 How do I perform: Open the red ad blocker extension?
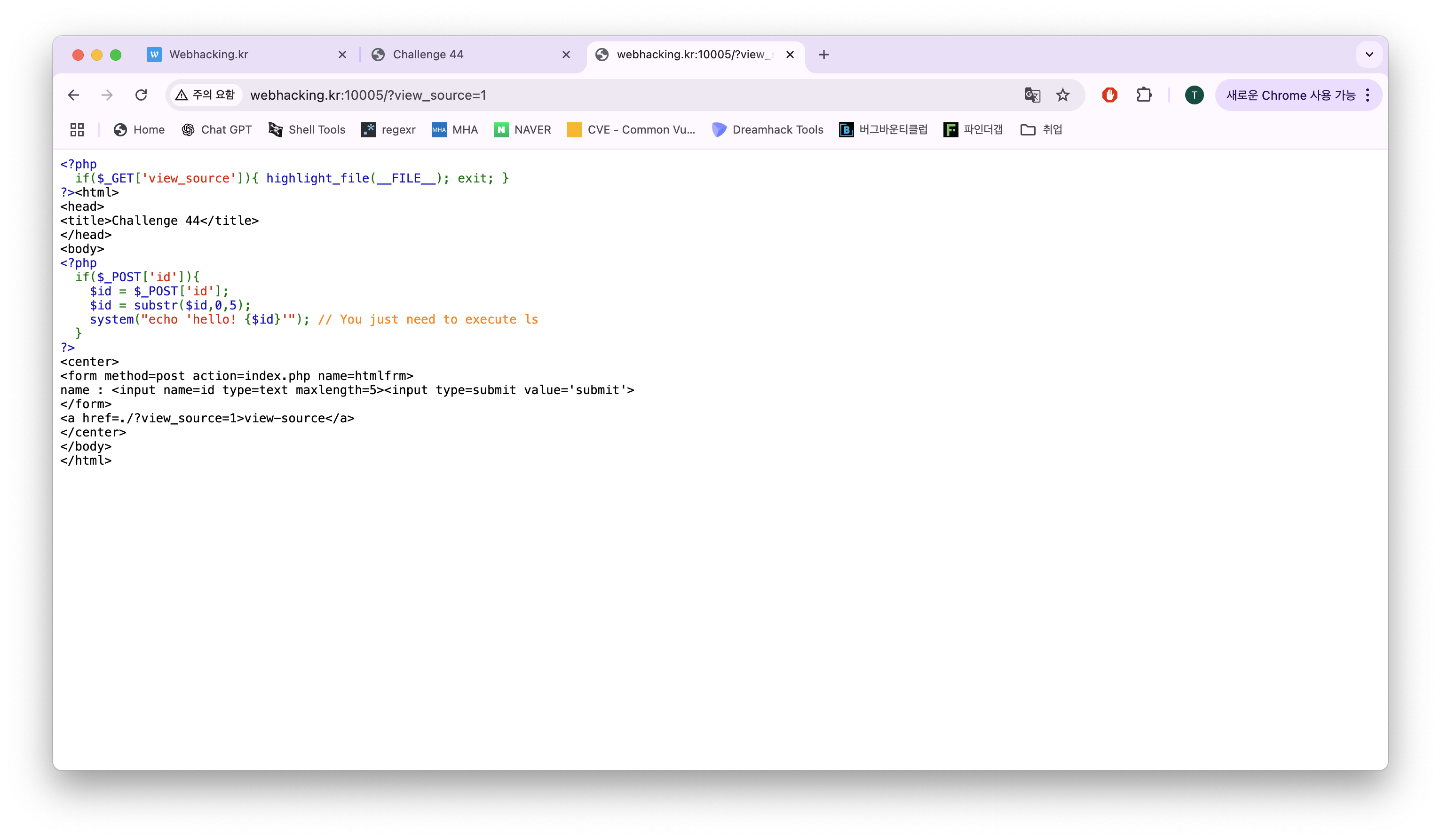(1109, 95)
